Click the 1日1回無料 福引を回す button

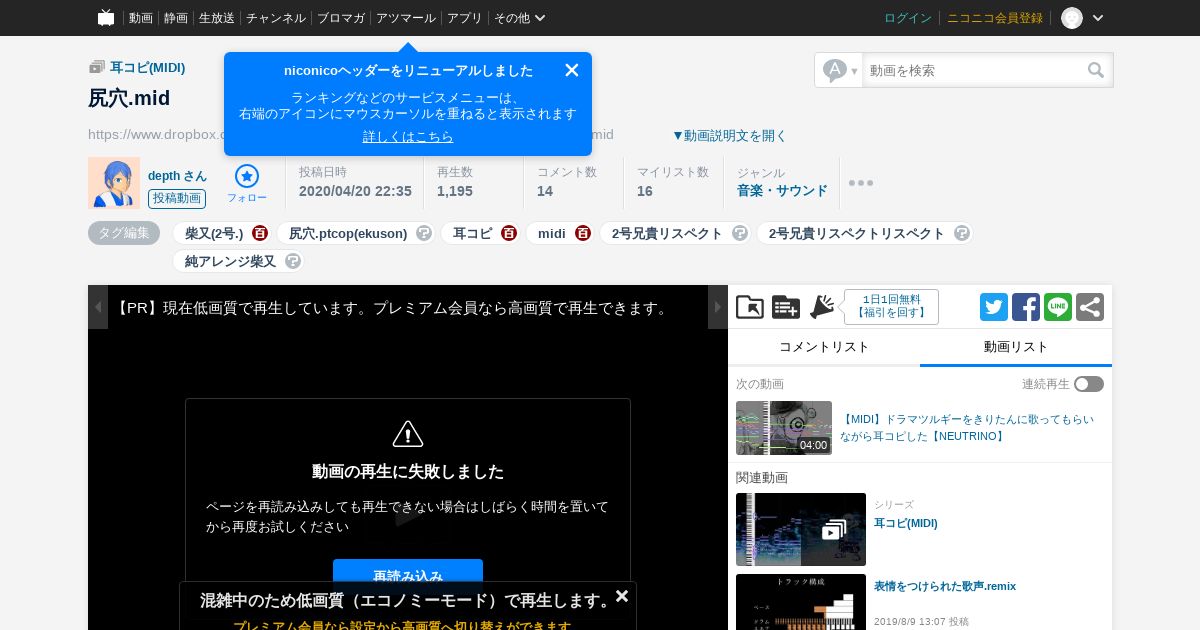[891, 307]
